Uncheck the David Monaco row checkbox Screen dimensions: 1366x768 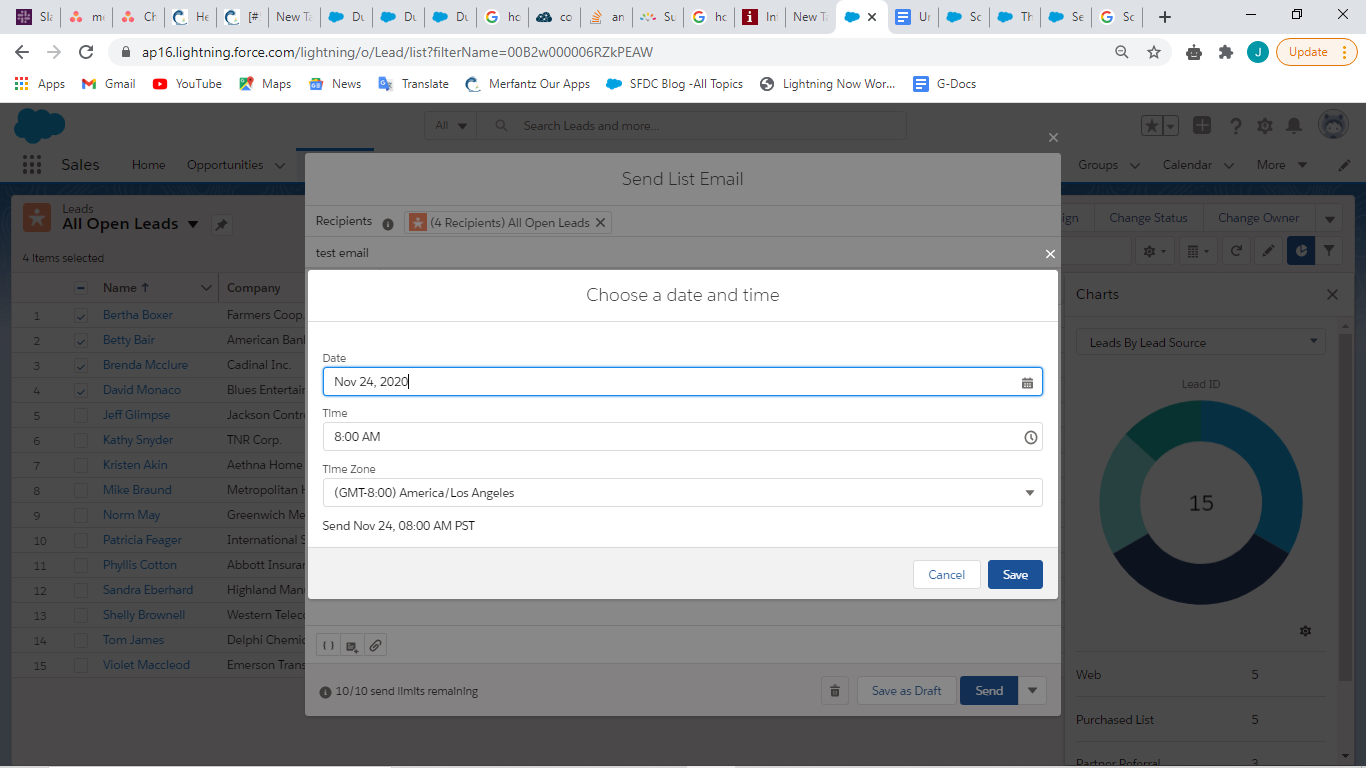pos(81,390)
